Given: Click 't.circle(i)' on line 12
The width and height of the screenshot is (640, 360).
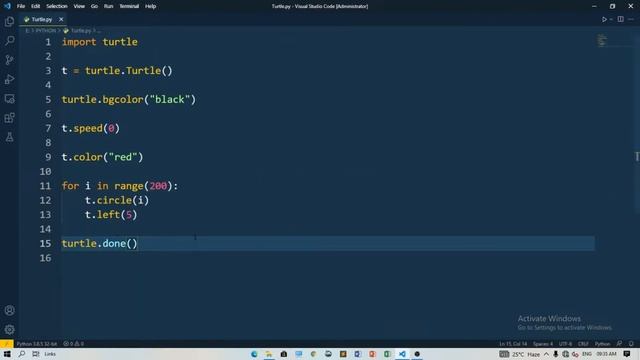Looking at the screenshot, I should (x=117, y=200).
